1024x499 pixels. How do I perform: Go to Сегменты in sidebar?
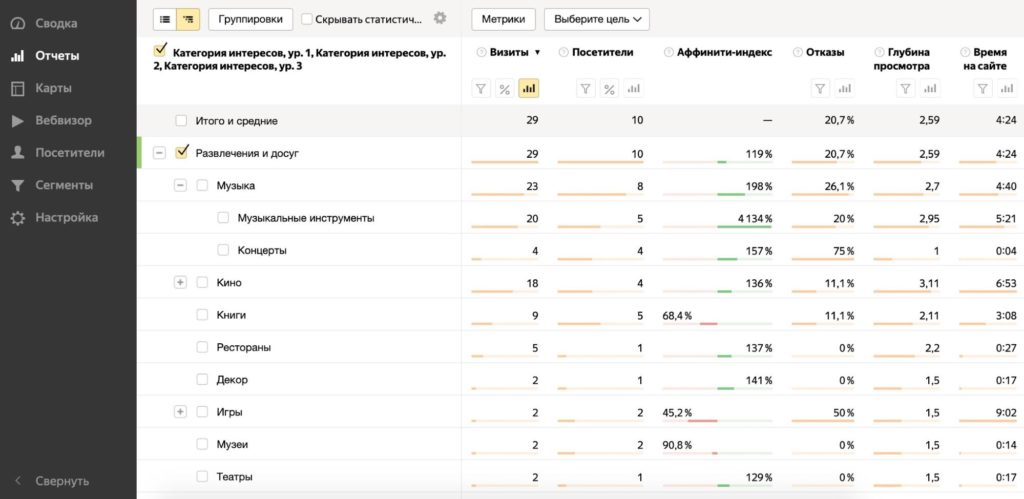[63, 185]
